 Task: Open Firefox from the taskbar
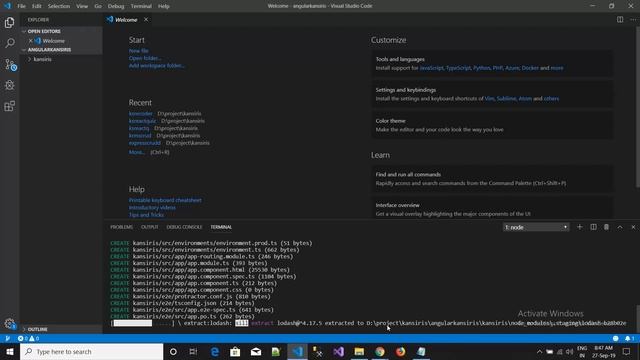tap(400, 351)
